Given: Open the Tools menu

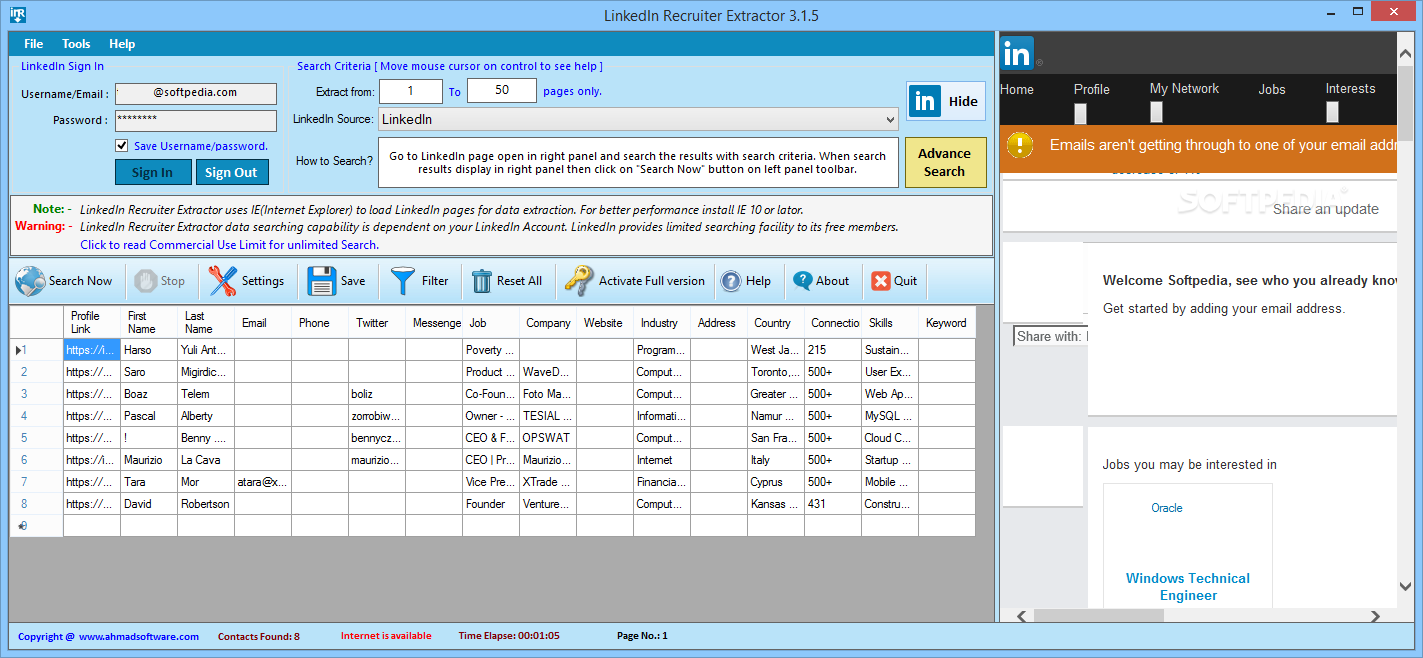Looking at the screenshot, I should pos(76,44).
